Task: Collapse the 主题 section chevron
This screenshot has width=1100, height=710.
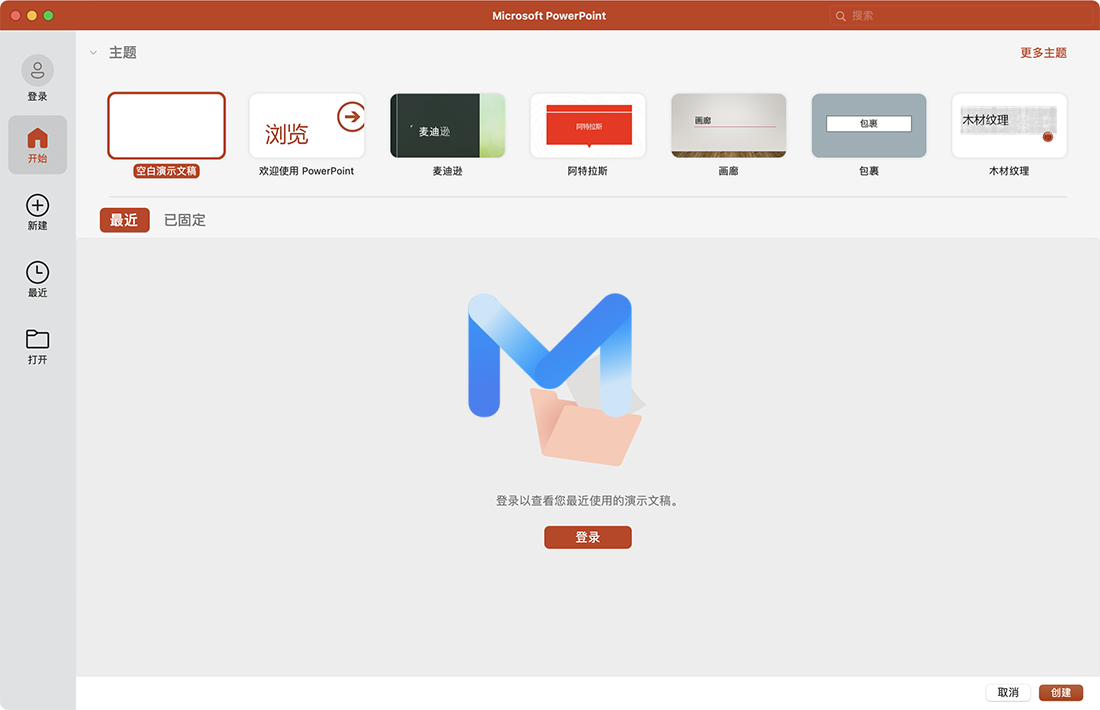Action: tap(93, 53)
